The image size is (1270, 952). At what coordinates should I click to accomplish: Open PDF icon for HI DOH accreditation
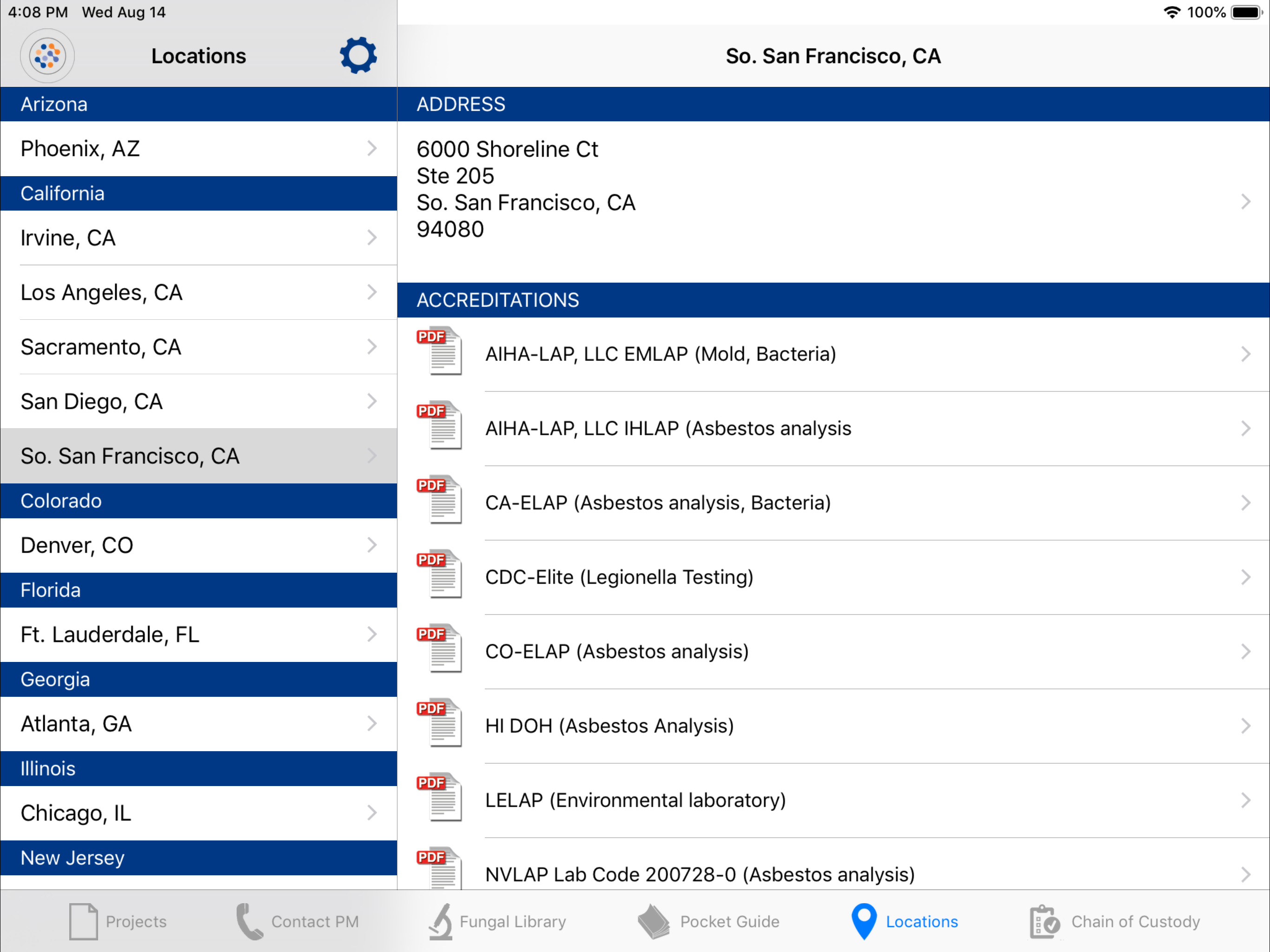point(439,722)
